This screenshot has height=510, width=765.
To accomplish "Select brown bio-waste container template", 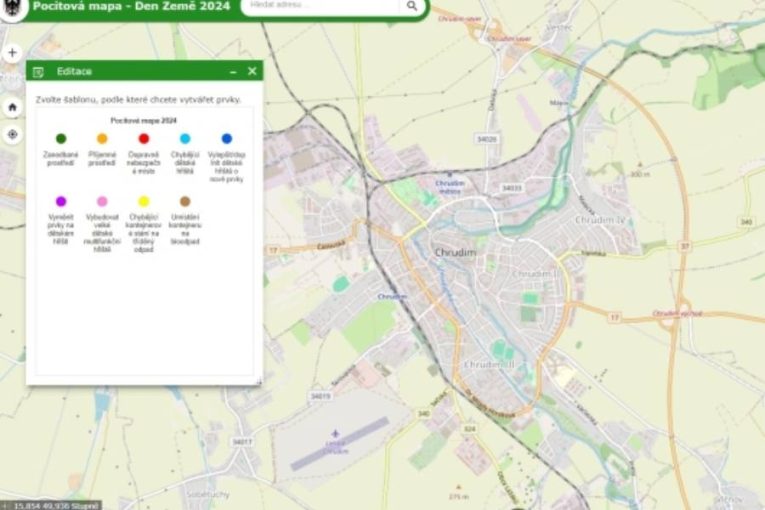I will (185, 201).
